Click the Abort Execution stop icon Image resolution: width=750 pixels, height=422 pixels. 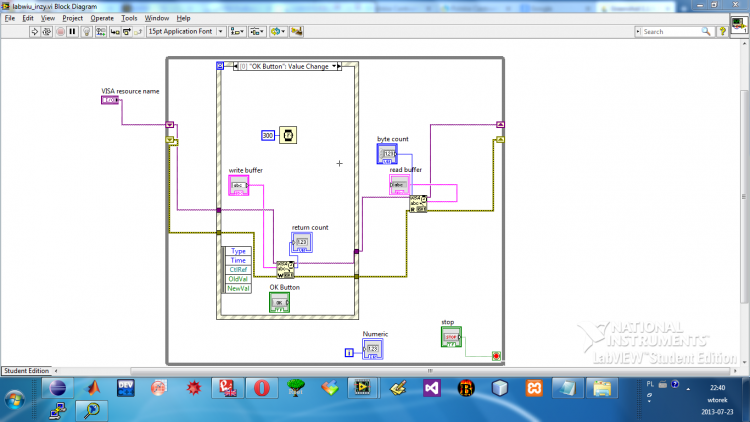60,32
